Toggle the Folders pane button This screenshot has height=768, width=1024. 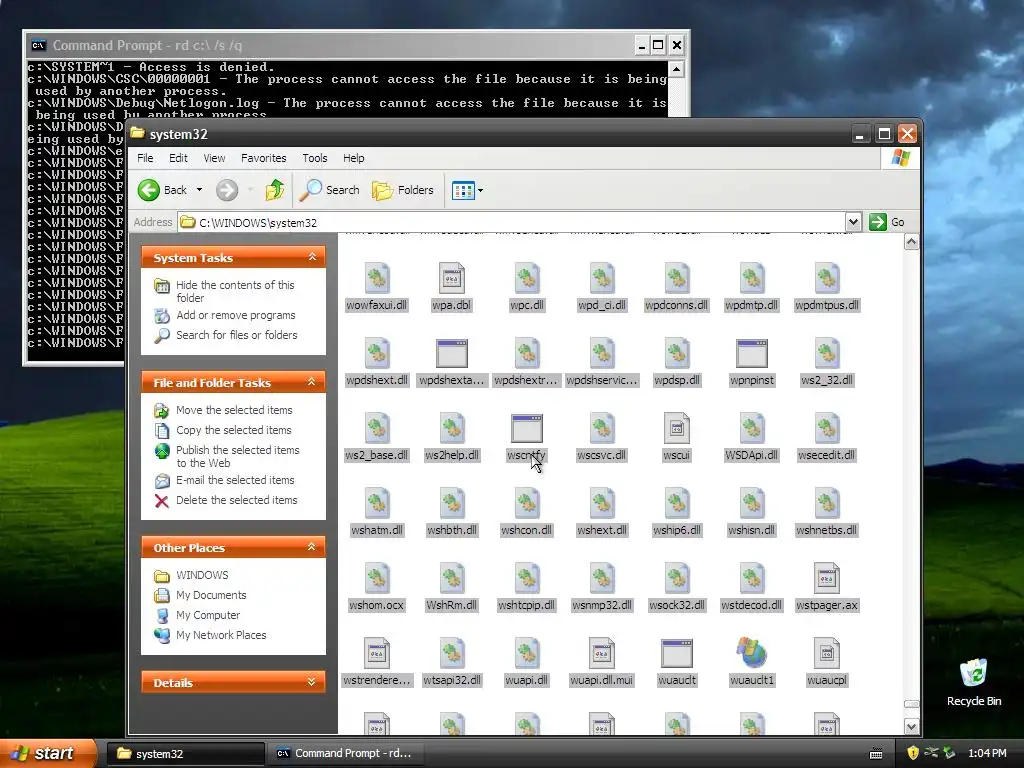[x=403, y=190]
